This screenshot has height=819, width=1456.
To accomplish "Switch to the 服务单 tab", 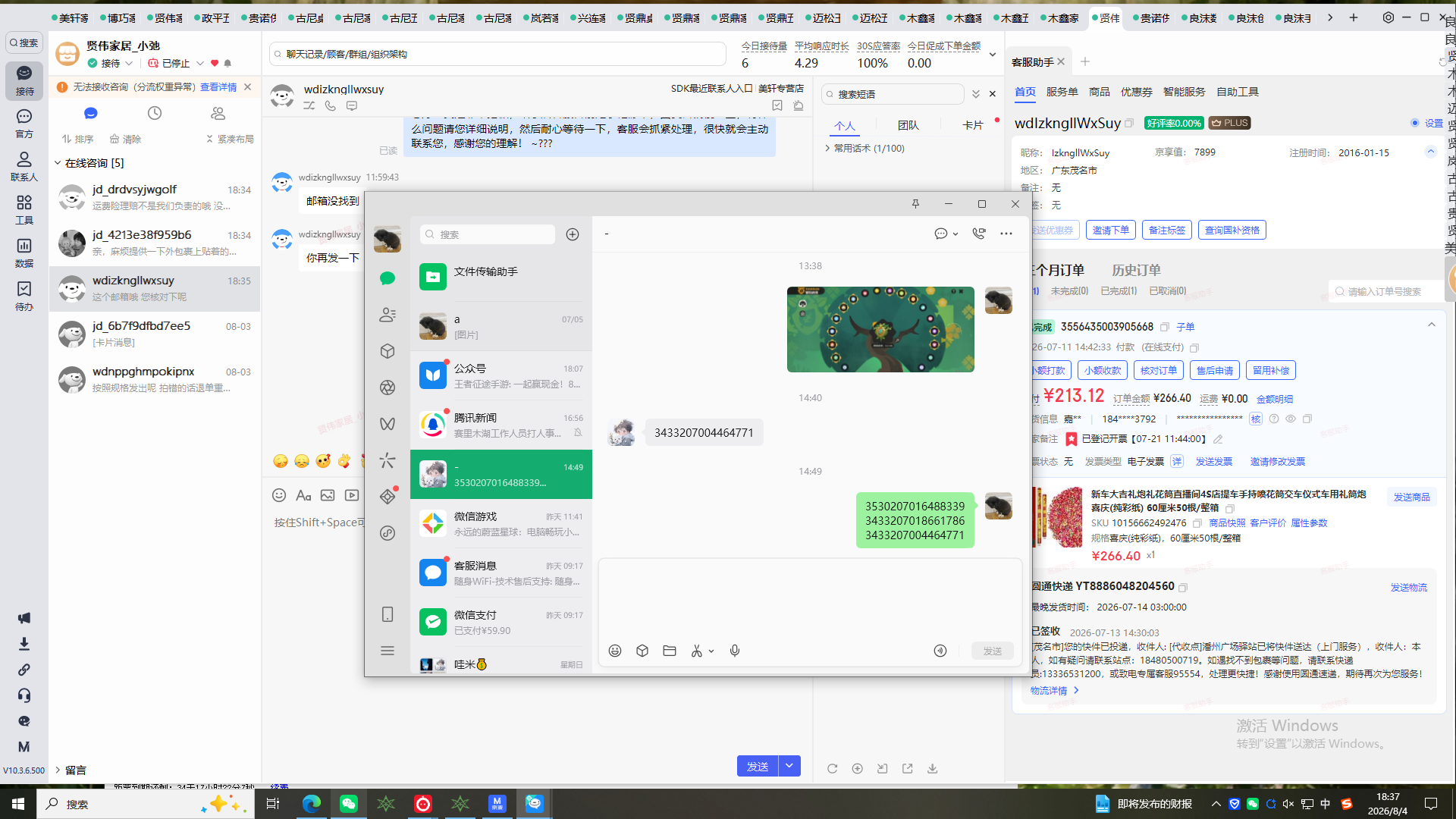I will coord(1062,92).
